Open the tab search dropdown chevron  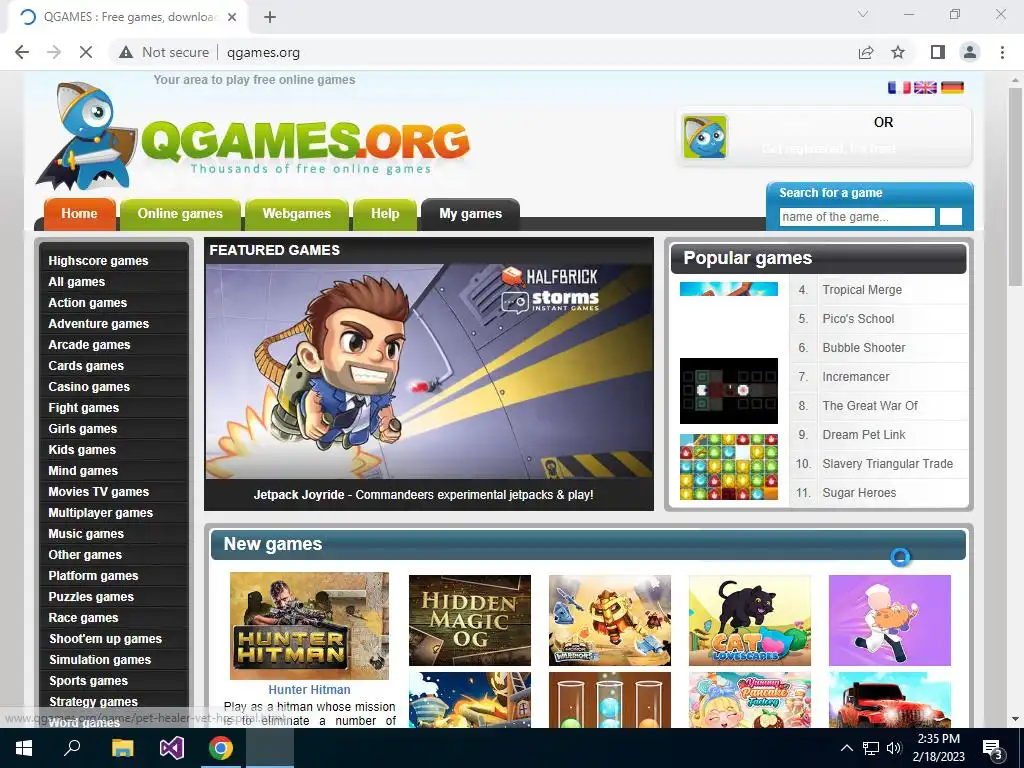pyautogui.click(x=863, y=14)
